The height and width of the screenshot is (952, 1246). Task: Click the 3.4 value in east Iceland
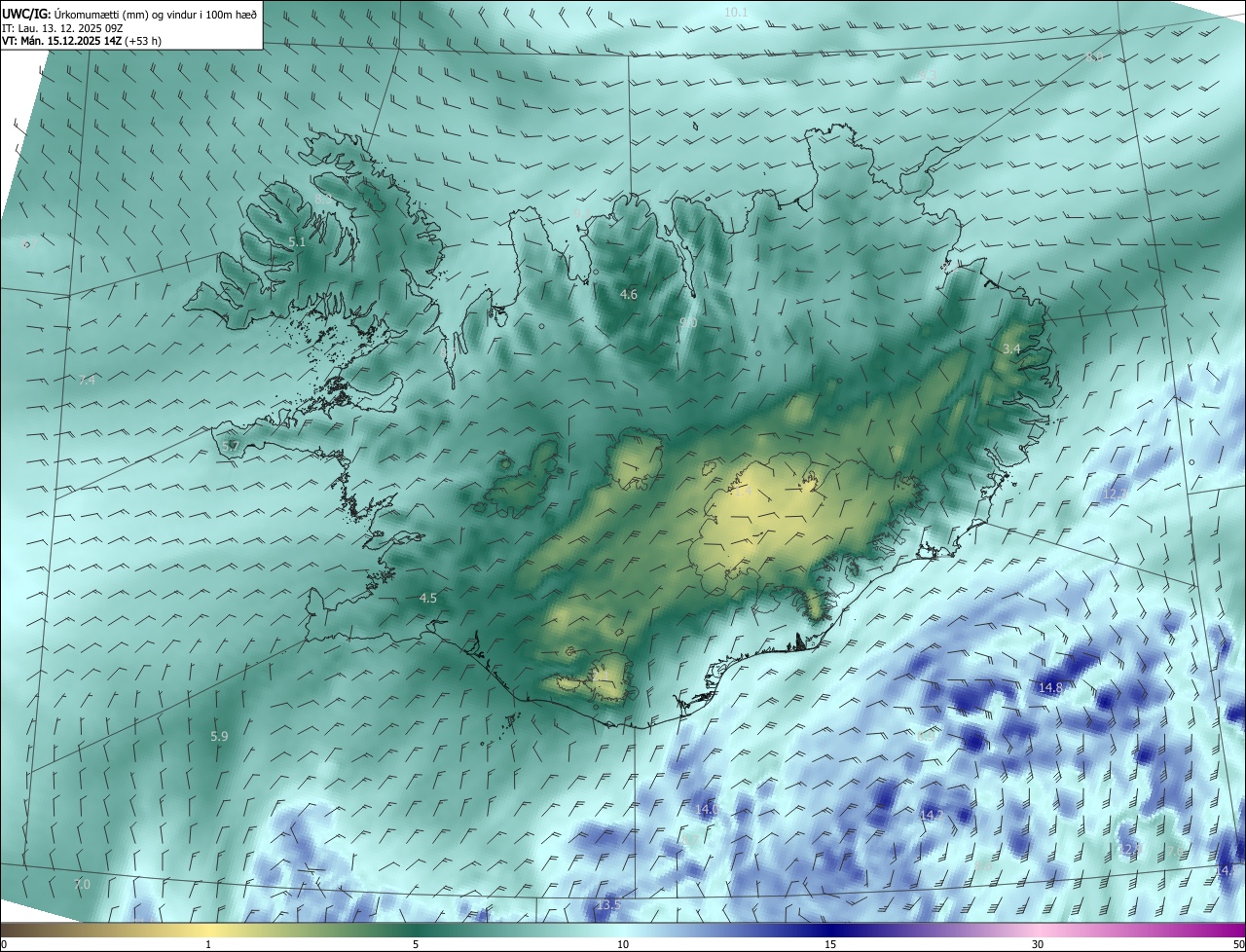tap(1011, 348)
